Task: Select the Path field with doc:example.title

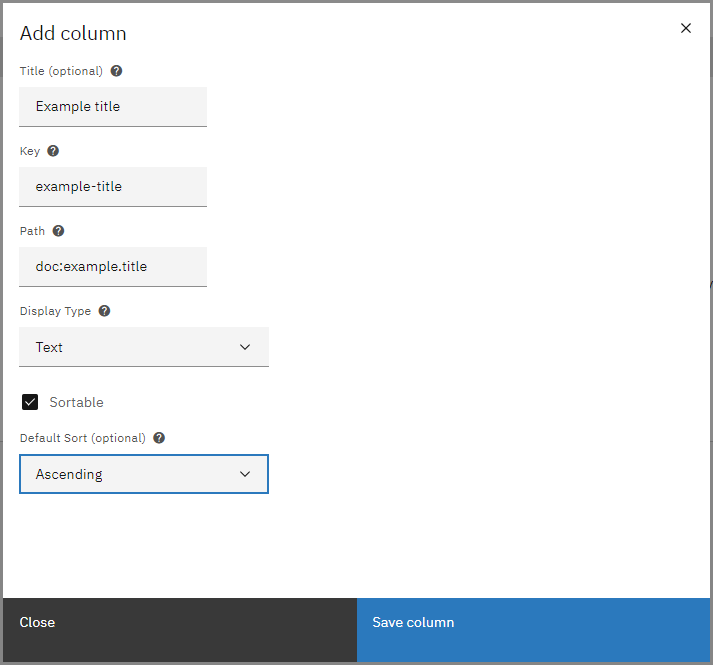Action: click(113, 266)
